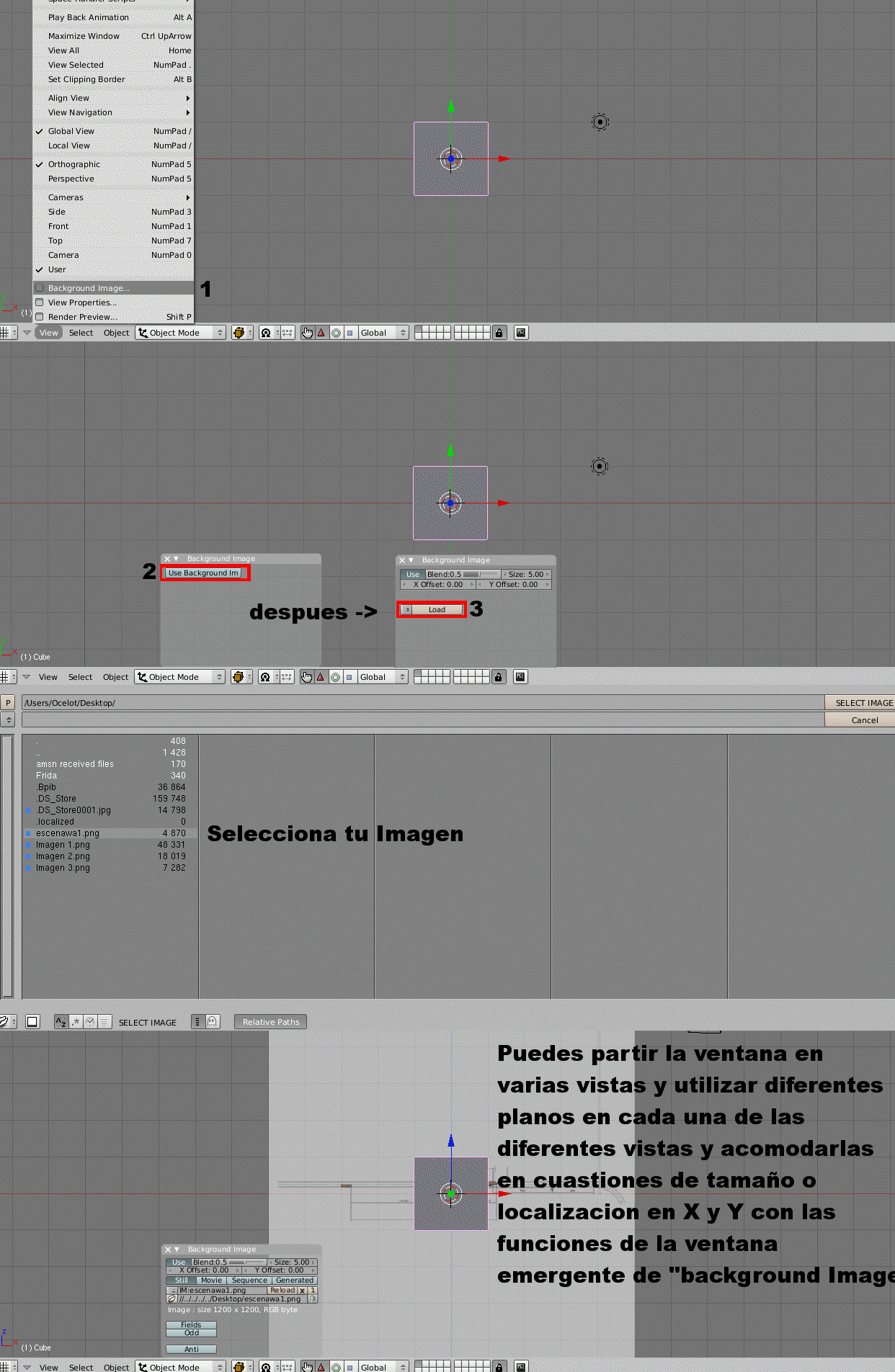Viewport: 895px width, 1372px height.
Task: Click the pack image icon beside the Desktop path
Action: (313, 1299)
